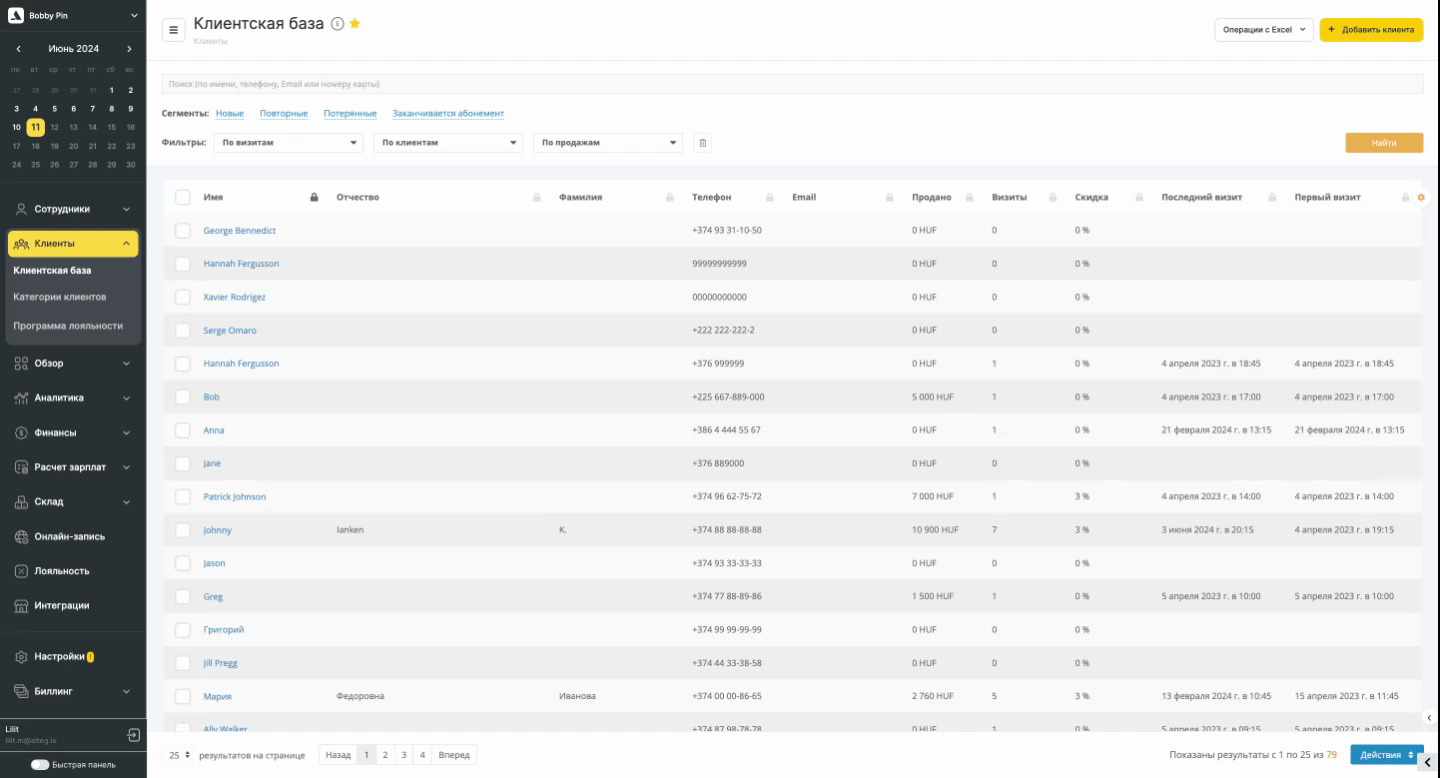This screenshot has height=778, width=1440.
Task: Click the Вперед pagination button
Action: tap(454, 755)
